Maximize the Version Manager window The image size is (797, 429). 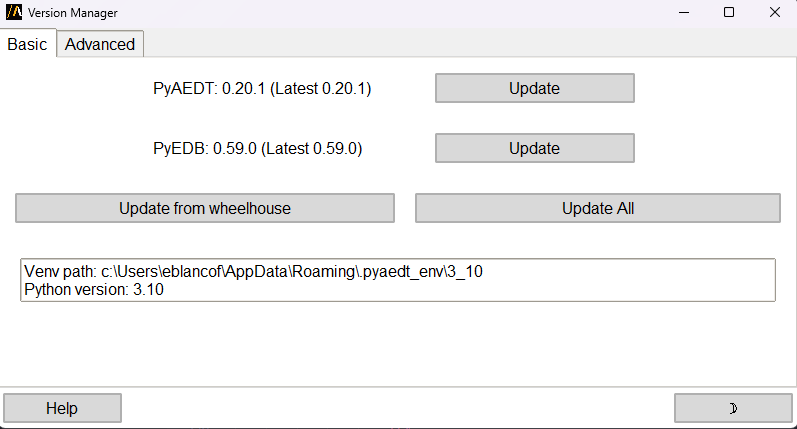(x=729, y=13)
